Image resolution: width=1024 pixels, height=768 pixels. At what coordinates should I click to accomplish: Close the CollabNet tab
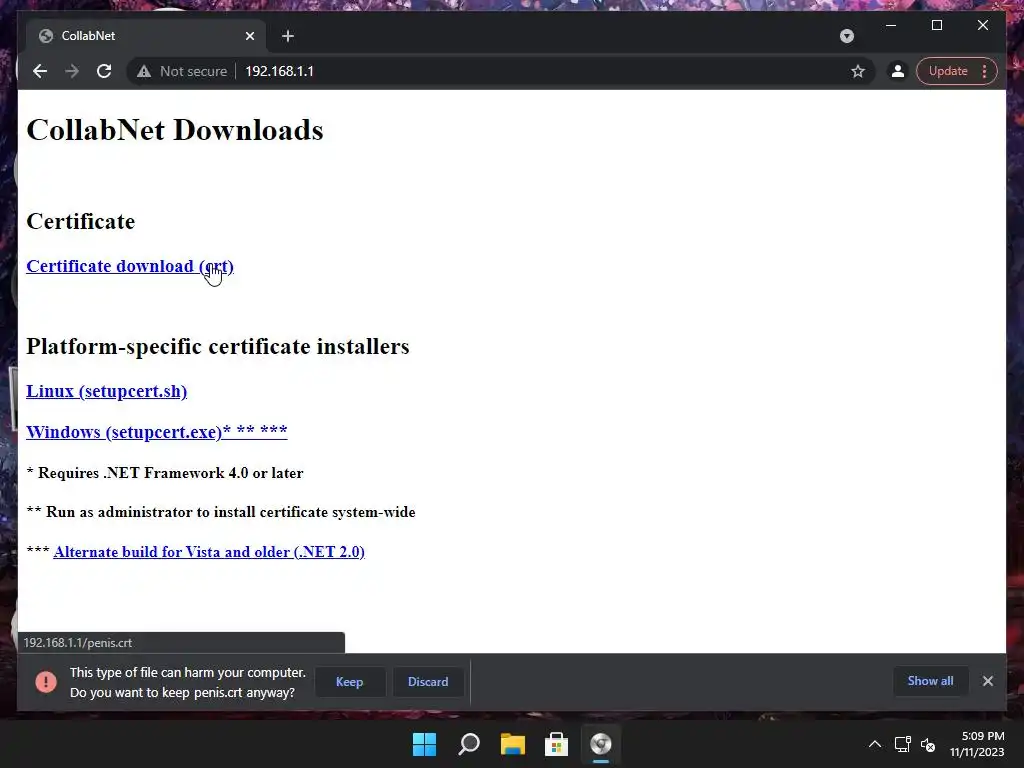(x=249, y=36)
